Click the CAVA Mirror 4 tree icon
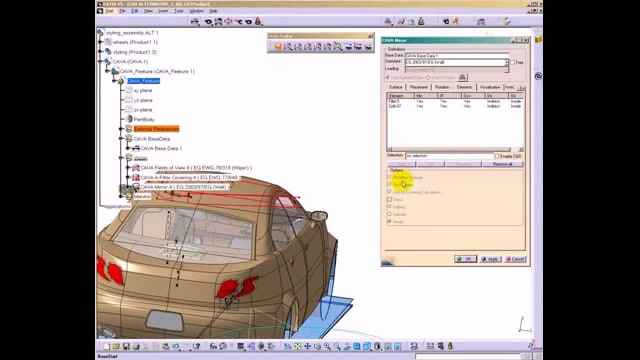640x360 pixels. (136, 187)
